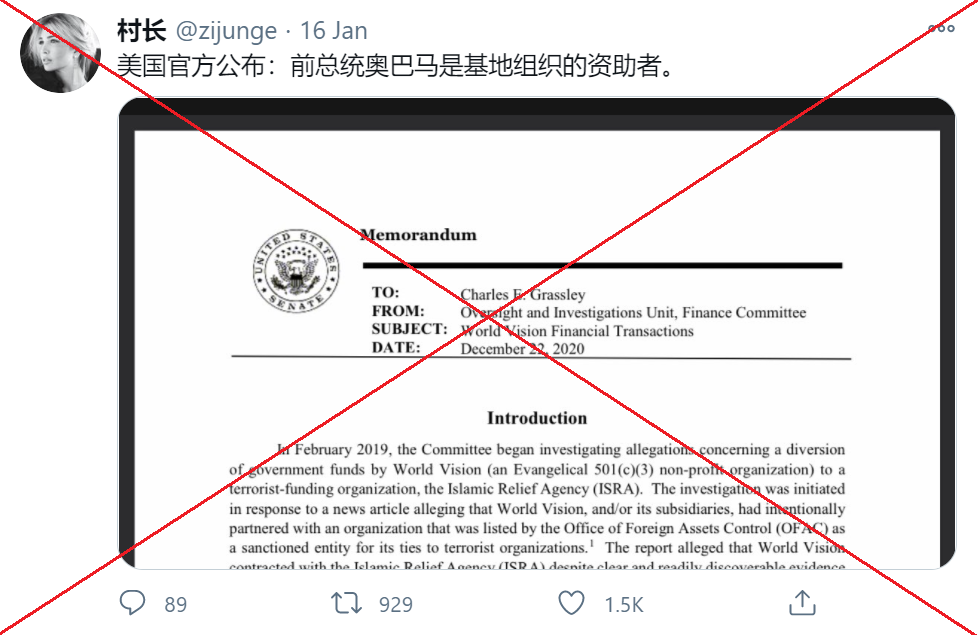Click the Memorandum heading in the image

pos(419,235)
